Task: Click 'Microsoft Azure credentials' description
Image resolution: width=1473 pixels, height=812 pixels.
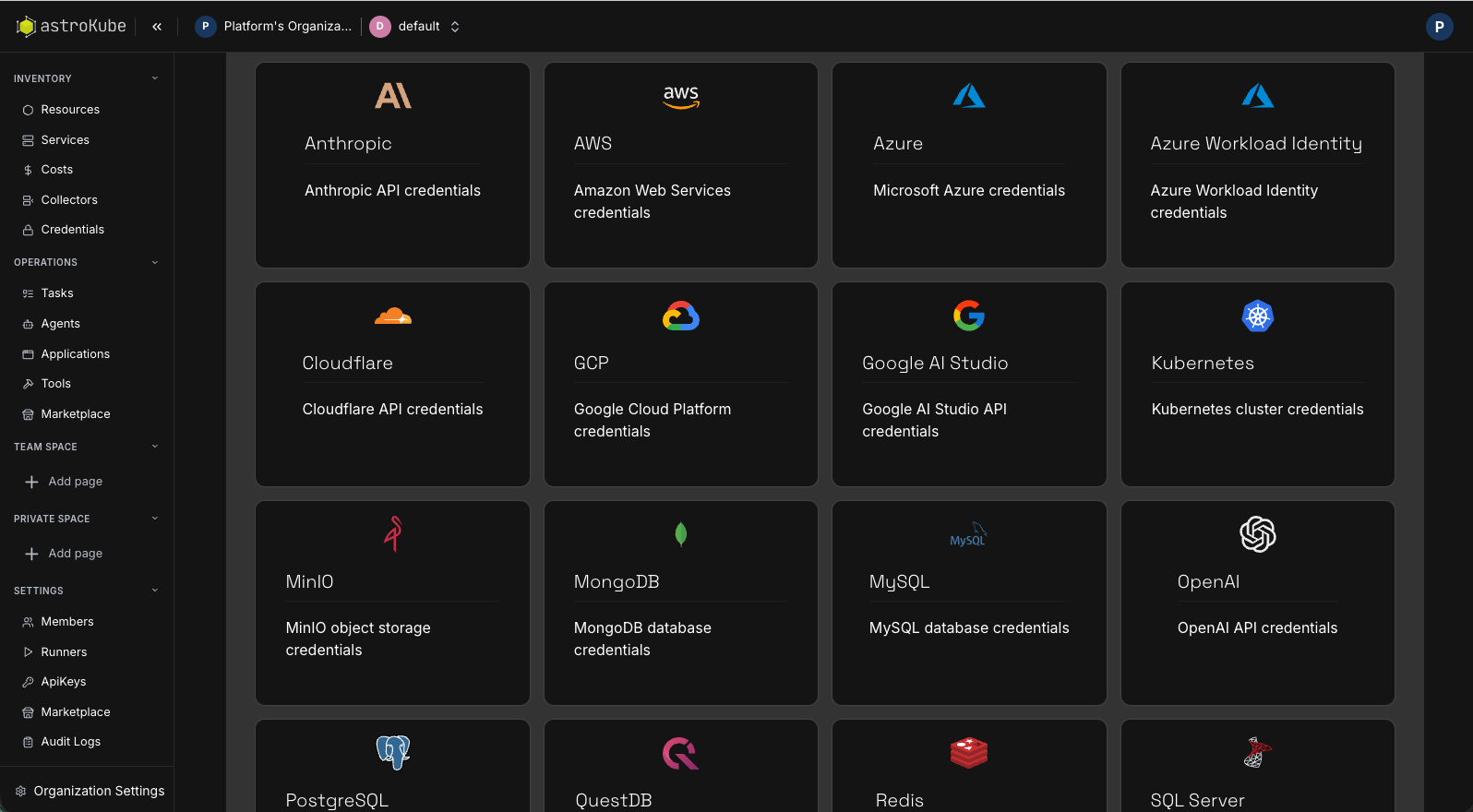Action: click(969, 190)
